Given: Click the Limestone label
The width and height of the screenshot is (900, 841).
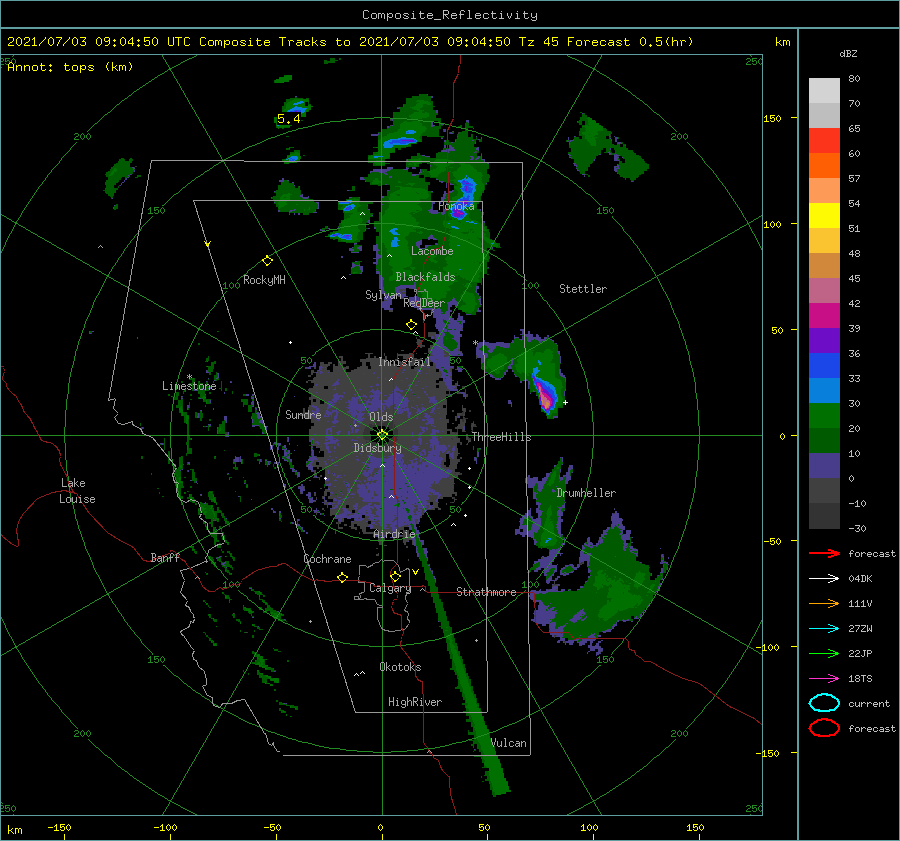Looking at the screenshot, I should tap(189, 386).
